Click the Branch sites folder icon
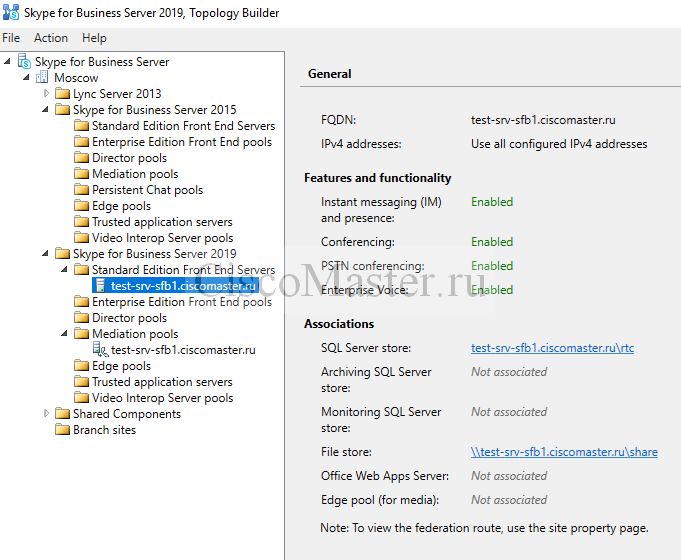This screenshot has width=681, height=560. [x=63, y=429]
